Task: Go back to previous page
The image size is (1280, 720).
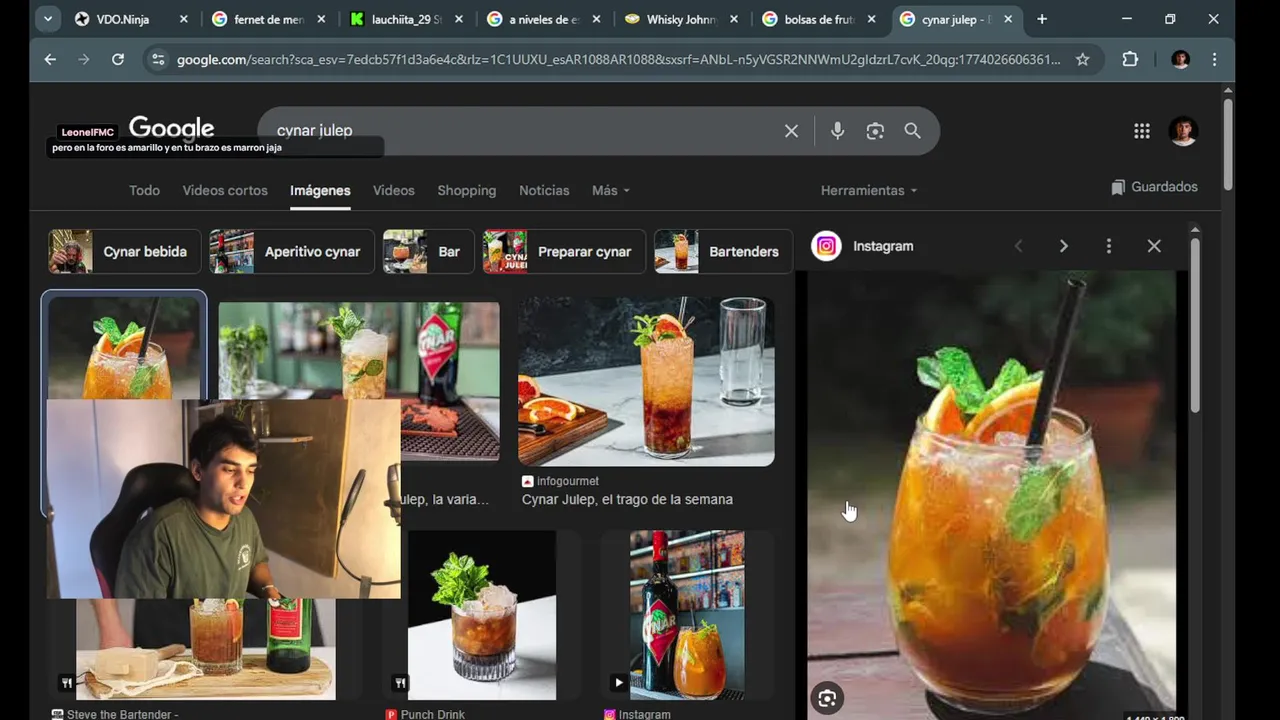Action: pos(50,60)
